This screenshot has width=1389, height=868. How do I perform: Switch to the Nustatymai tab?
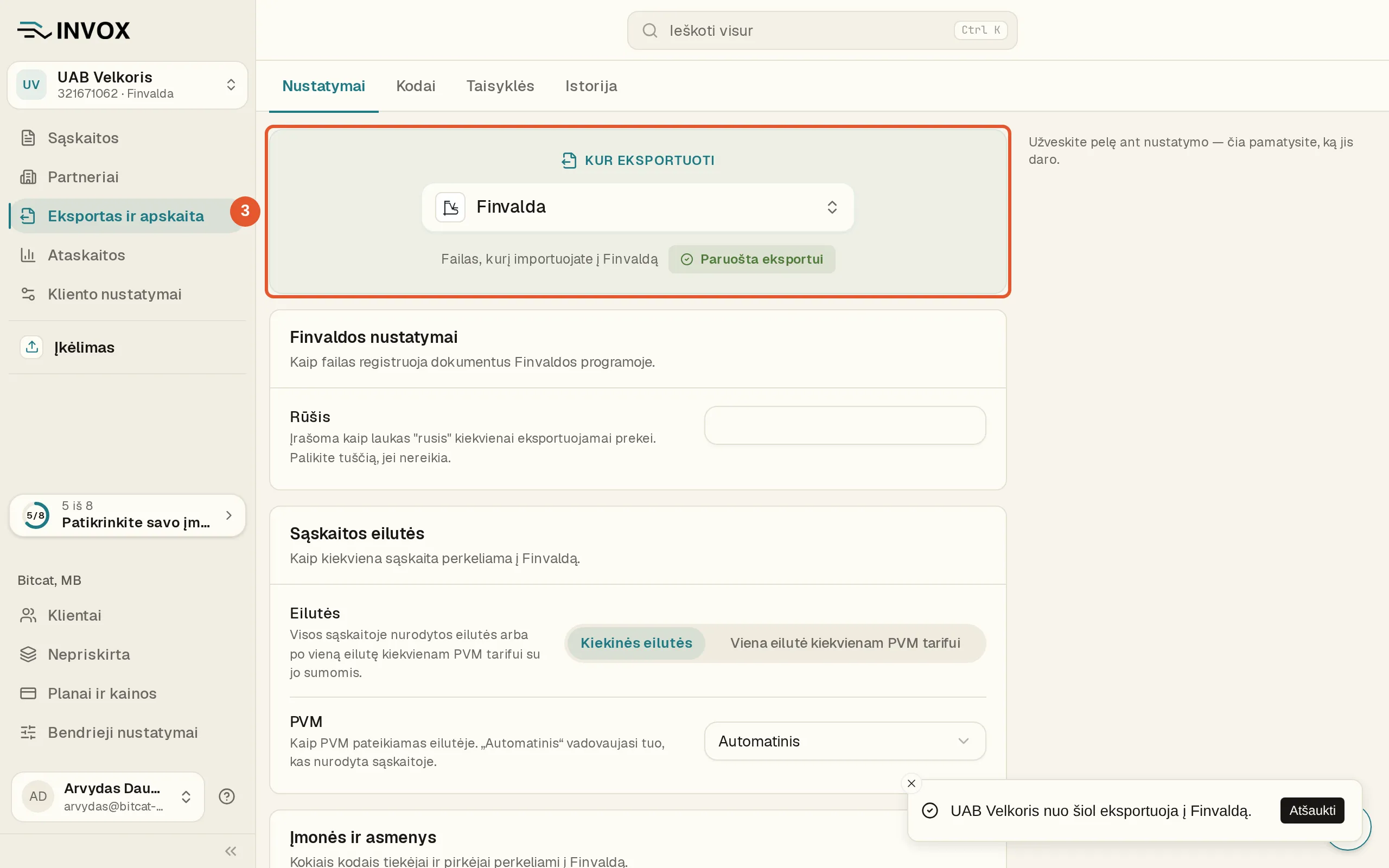pos(323,86)
